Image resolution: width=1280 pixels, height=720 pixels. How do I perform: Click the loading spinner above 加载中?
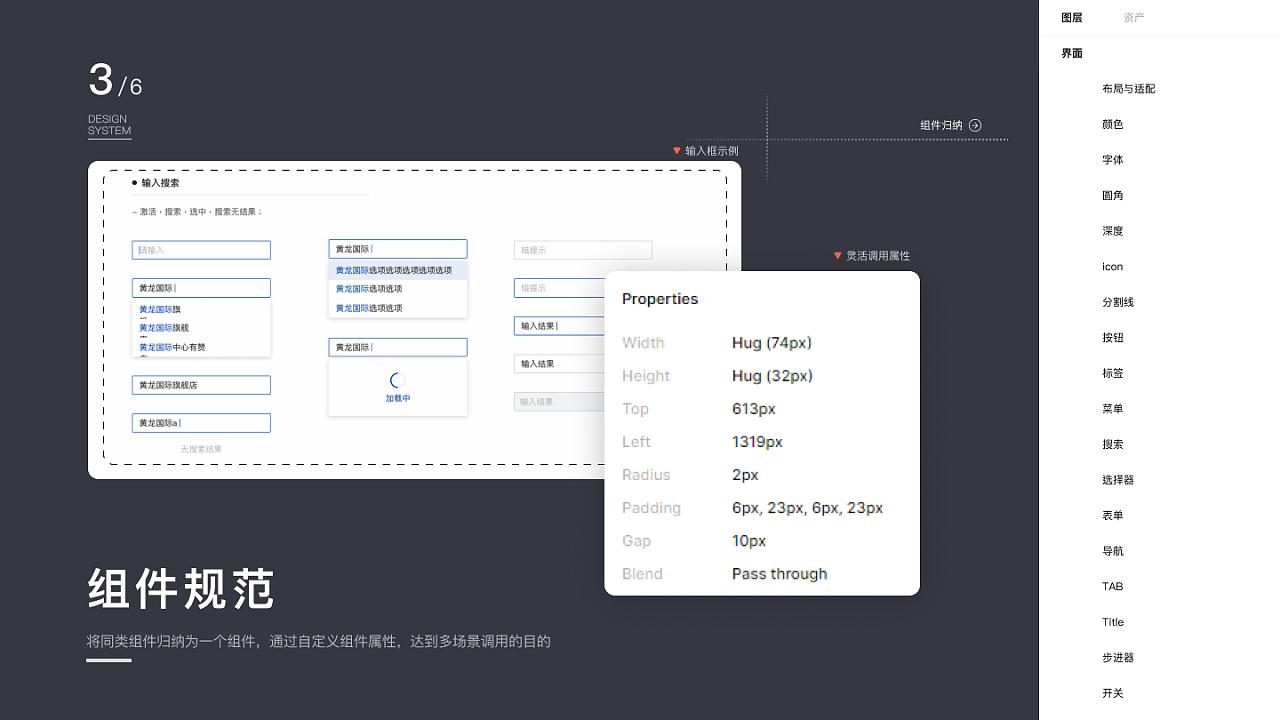coord(397,380)
